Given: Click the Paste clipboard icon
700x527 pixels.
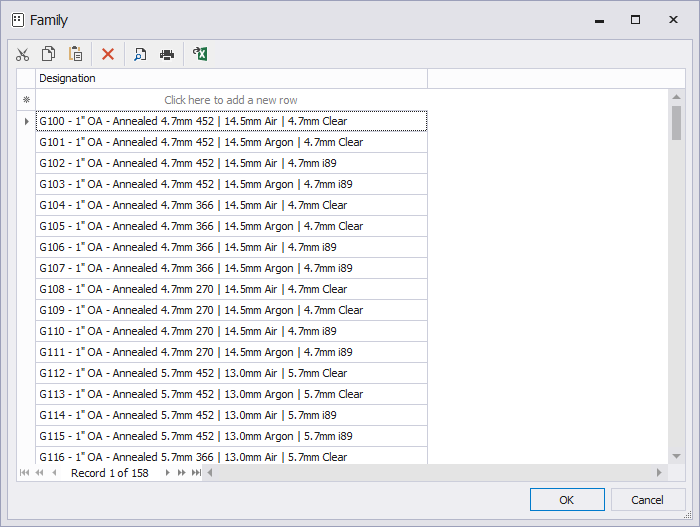Looking at the screenshot, I should coord(75,54).
